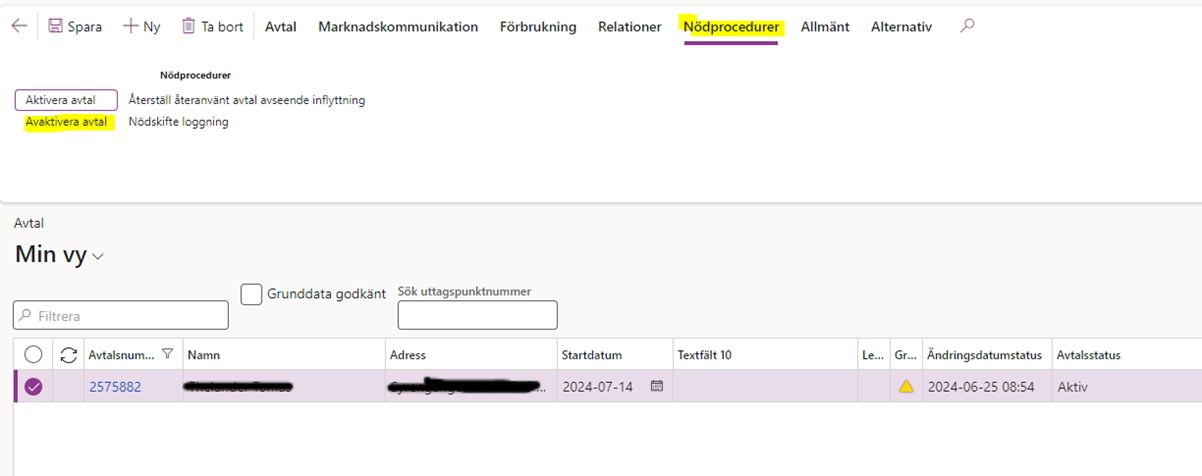
Task: Click the Aktivera avtal button
Action: coord(60,100)
